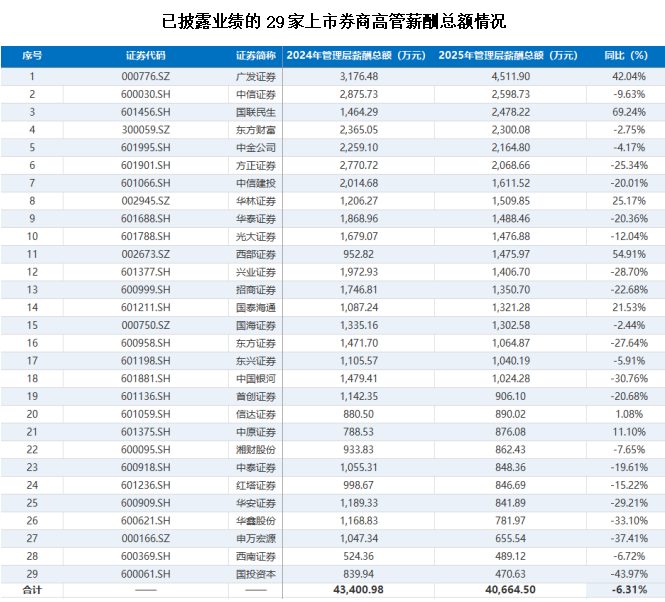This screenshot has width=665, height=602.
Task: Click the 兴业证券 name cell
Action: pyautogui.click(x=256, y=272)
